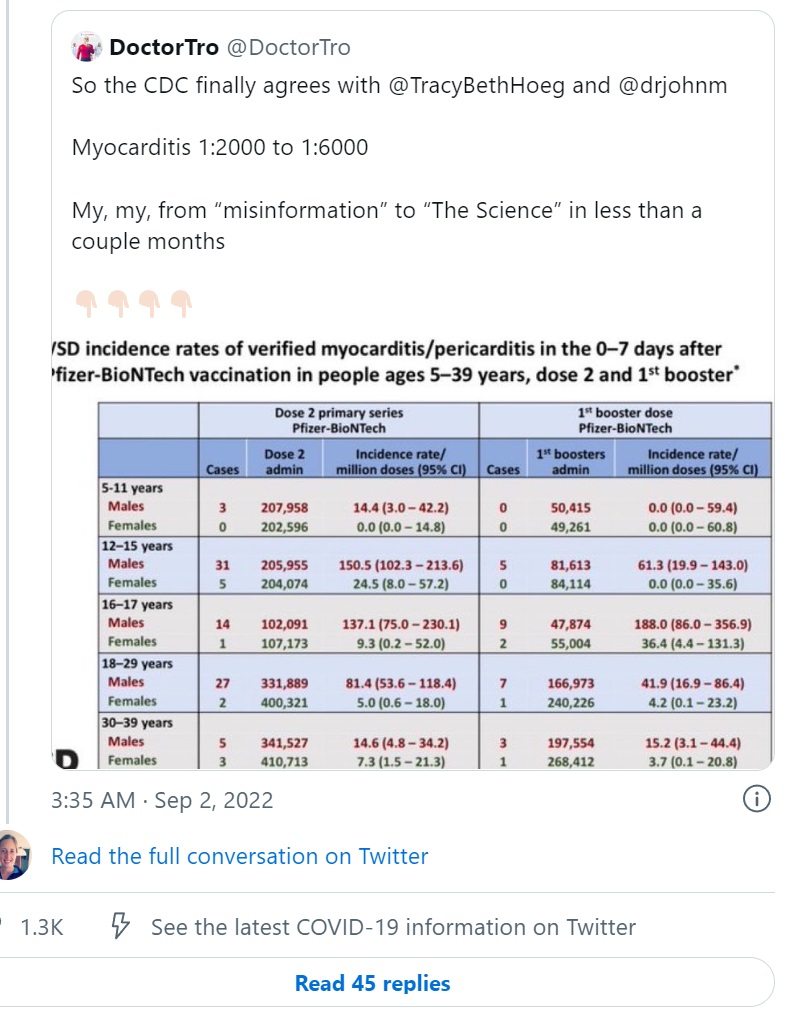
Task: Click the DoctorTro profile avatar
Action: point(86,48)
